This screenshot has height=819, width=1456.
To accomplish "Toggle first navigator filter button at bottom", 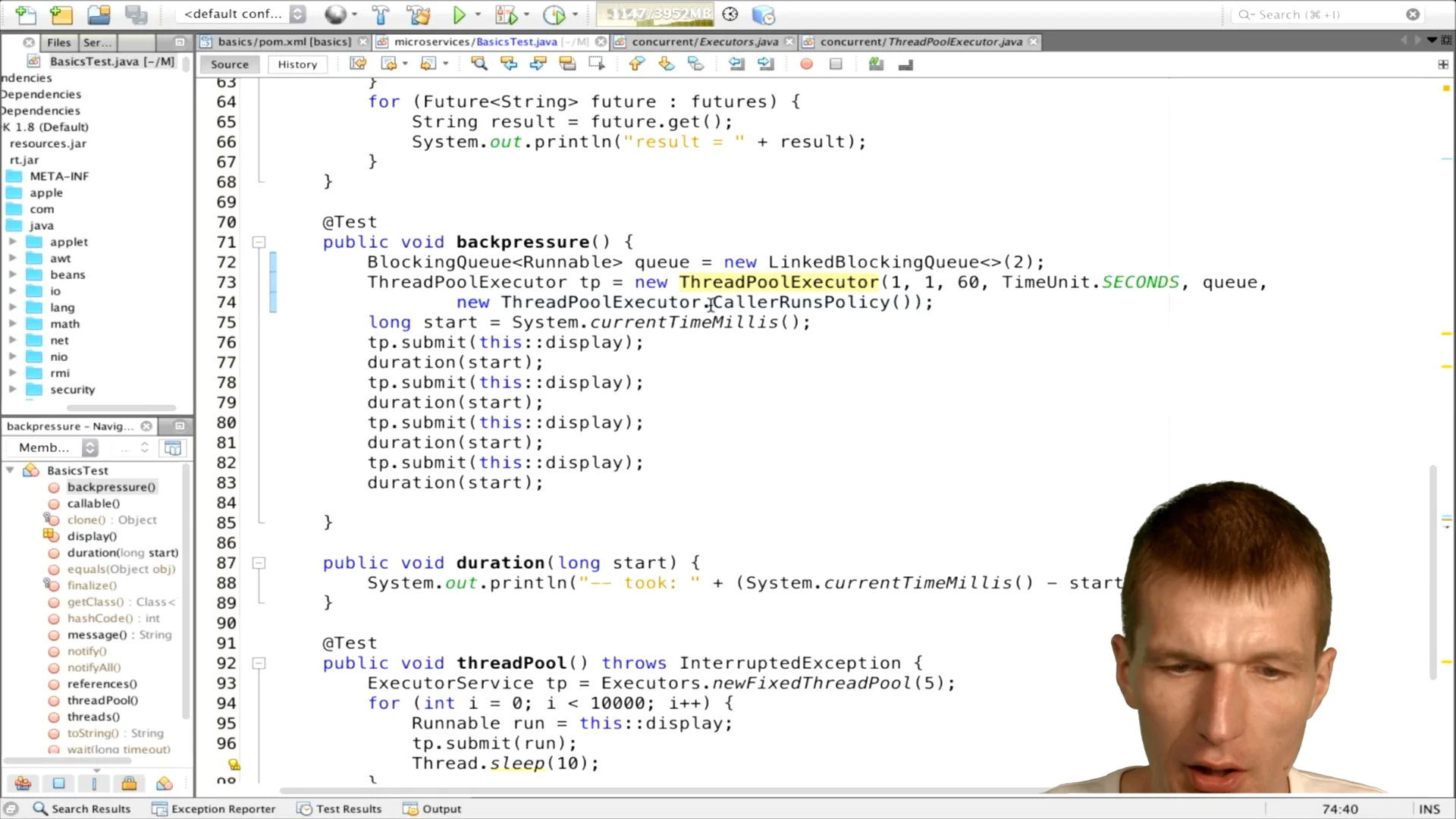I will pyautogui.click(x=23, y=783).
